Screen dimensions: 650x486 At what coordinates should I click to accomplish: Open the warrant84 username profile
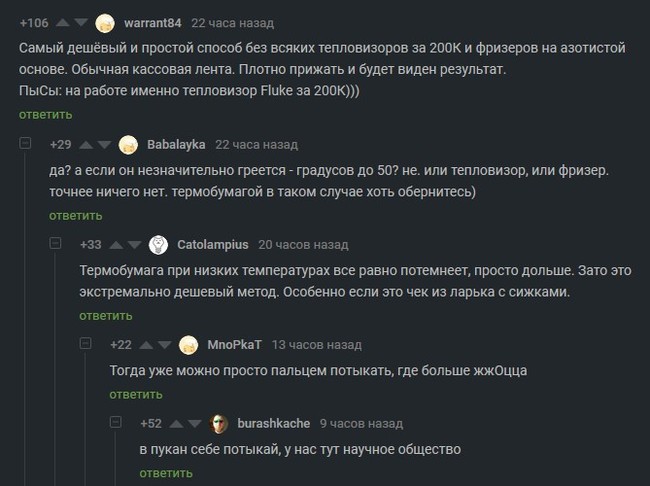[153, 23]
